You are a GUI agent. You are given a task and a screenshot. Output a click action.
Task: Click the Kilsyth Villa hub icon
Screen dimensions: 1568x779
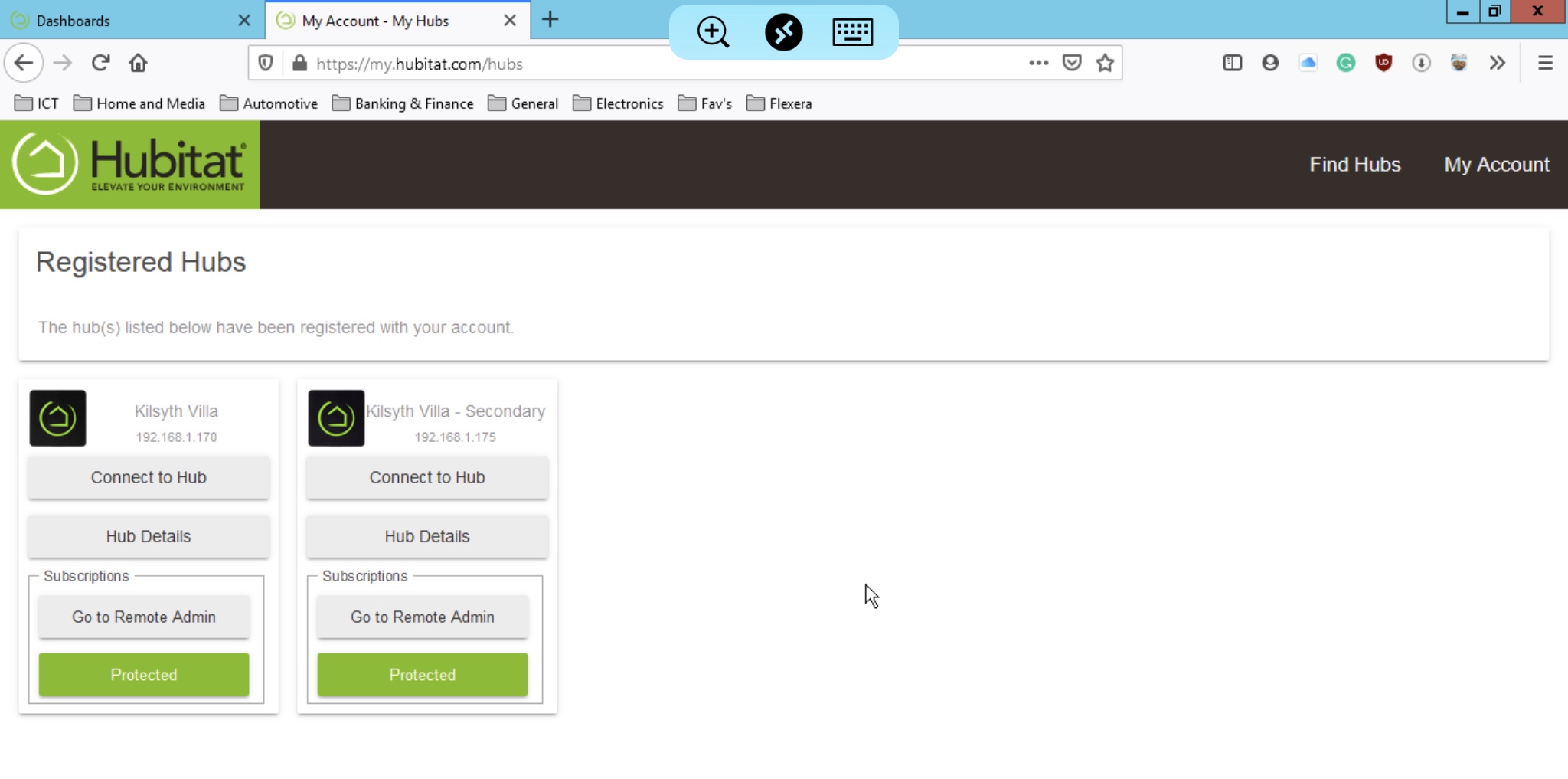[57, 418]
